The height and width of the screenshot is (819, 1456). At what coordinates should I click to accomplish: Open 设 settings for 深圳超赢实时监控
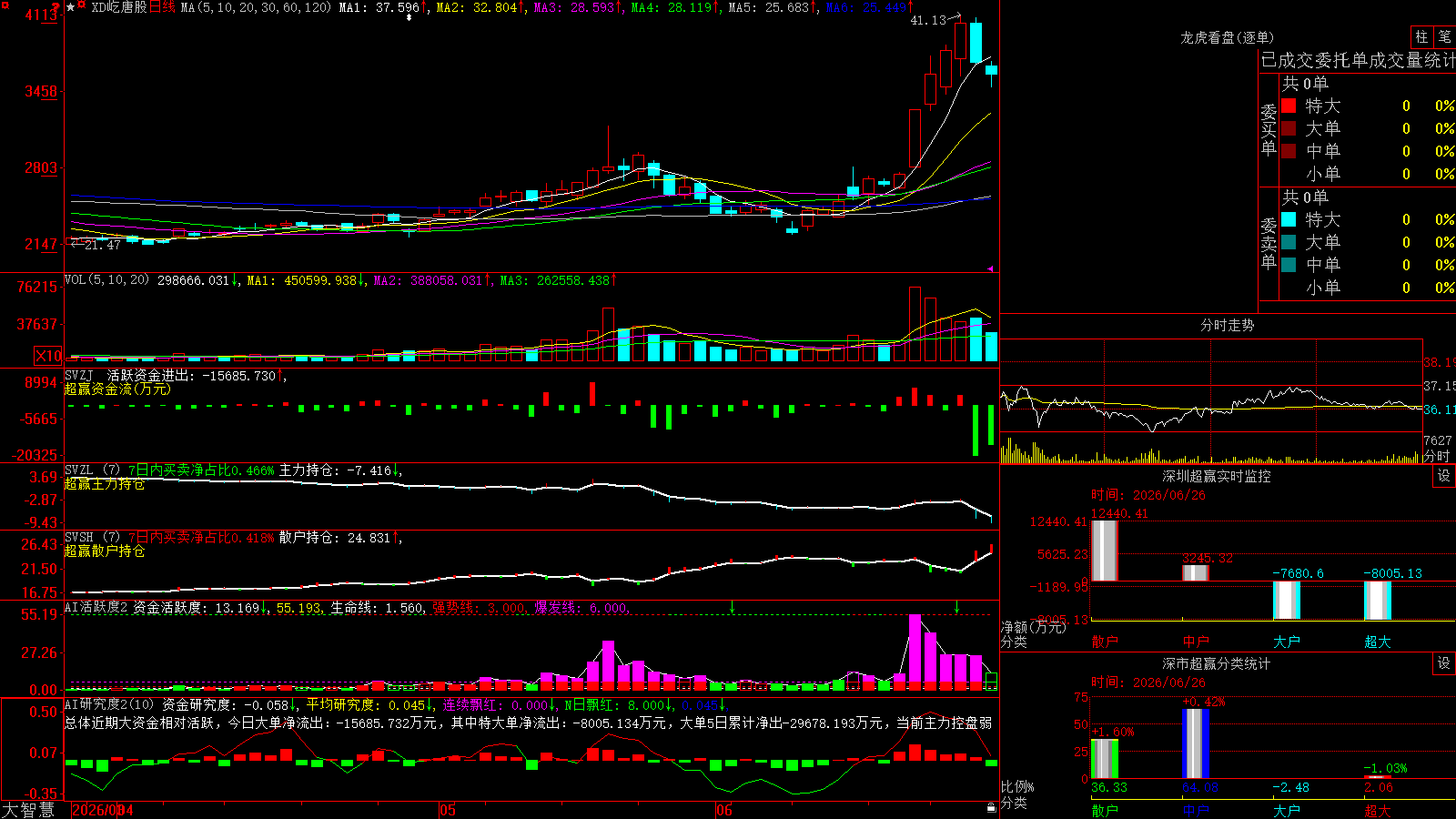(x=1444, y=477)
